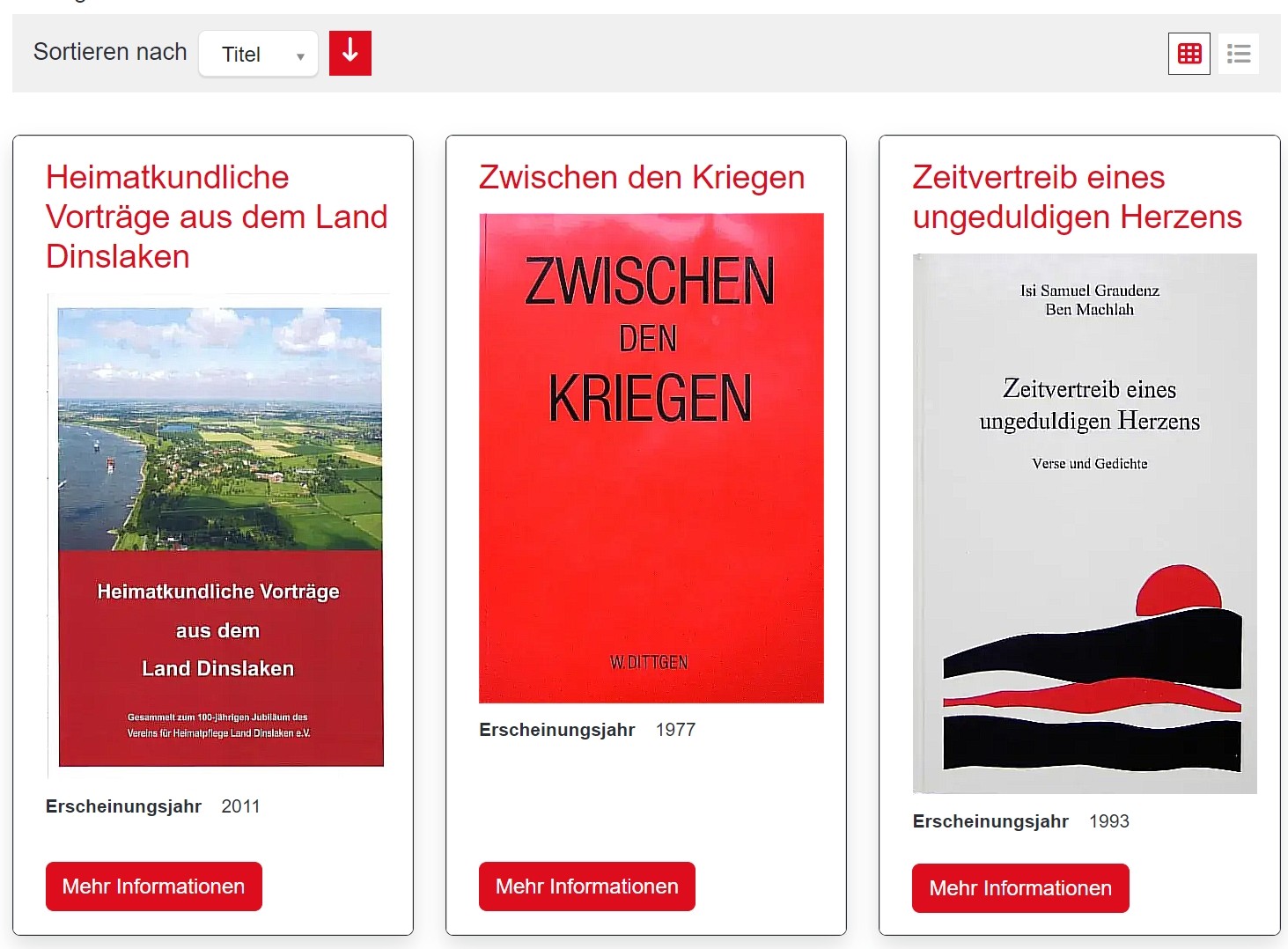Click the 1993 publication year text
Screen dimensions: 1288x949
pos(1109,821)
